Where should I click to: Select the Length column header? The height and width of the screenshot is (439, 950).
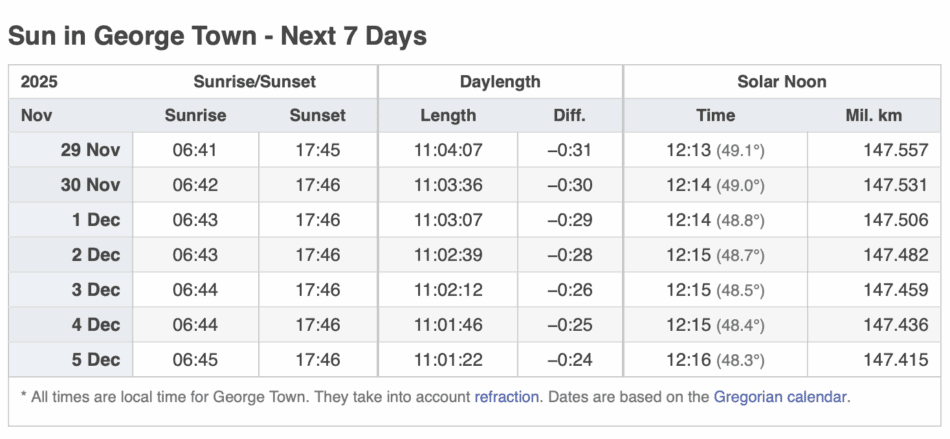[x=447, y=115]
